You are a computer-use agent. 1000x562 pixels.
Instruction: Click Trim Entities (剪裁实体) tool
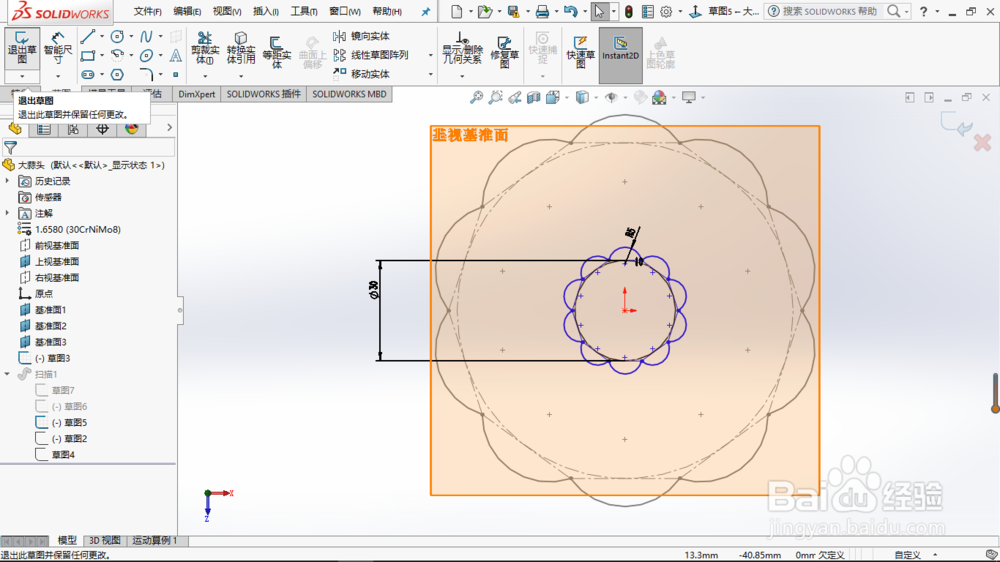tap(205, 48)
